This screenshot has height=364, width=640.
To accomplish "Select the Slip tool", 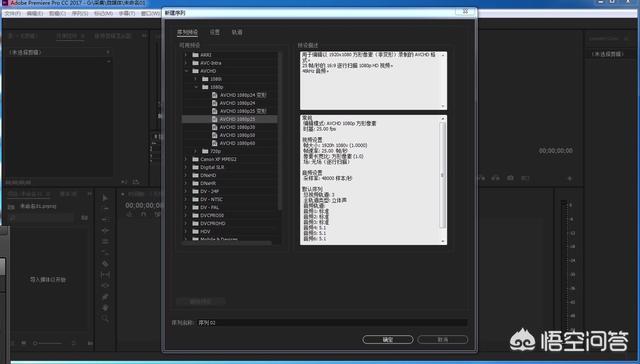I will coord(105,275).
